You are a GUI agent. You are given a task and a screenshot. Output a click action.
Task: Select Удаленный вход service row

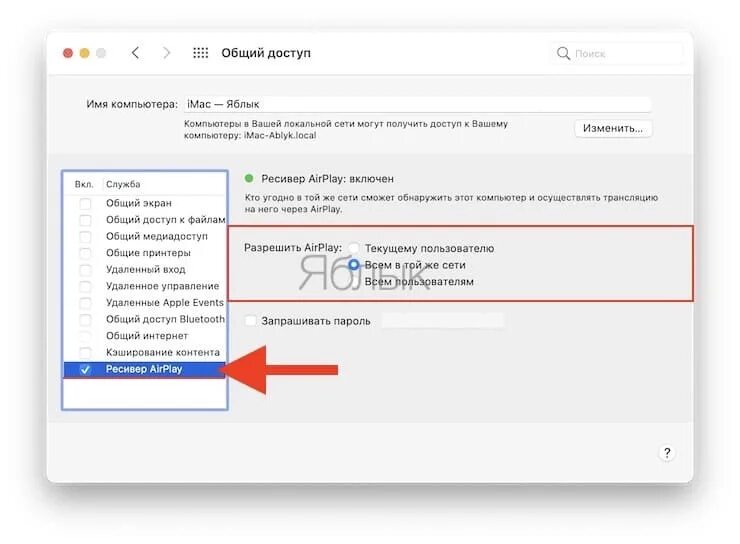145,269
